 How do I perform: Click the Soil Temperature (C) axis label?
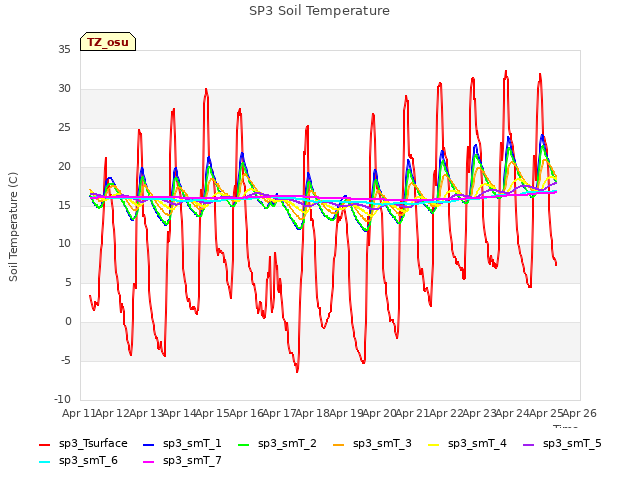tap(13, 227)
